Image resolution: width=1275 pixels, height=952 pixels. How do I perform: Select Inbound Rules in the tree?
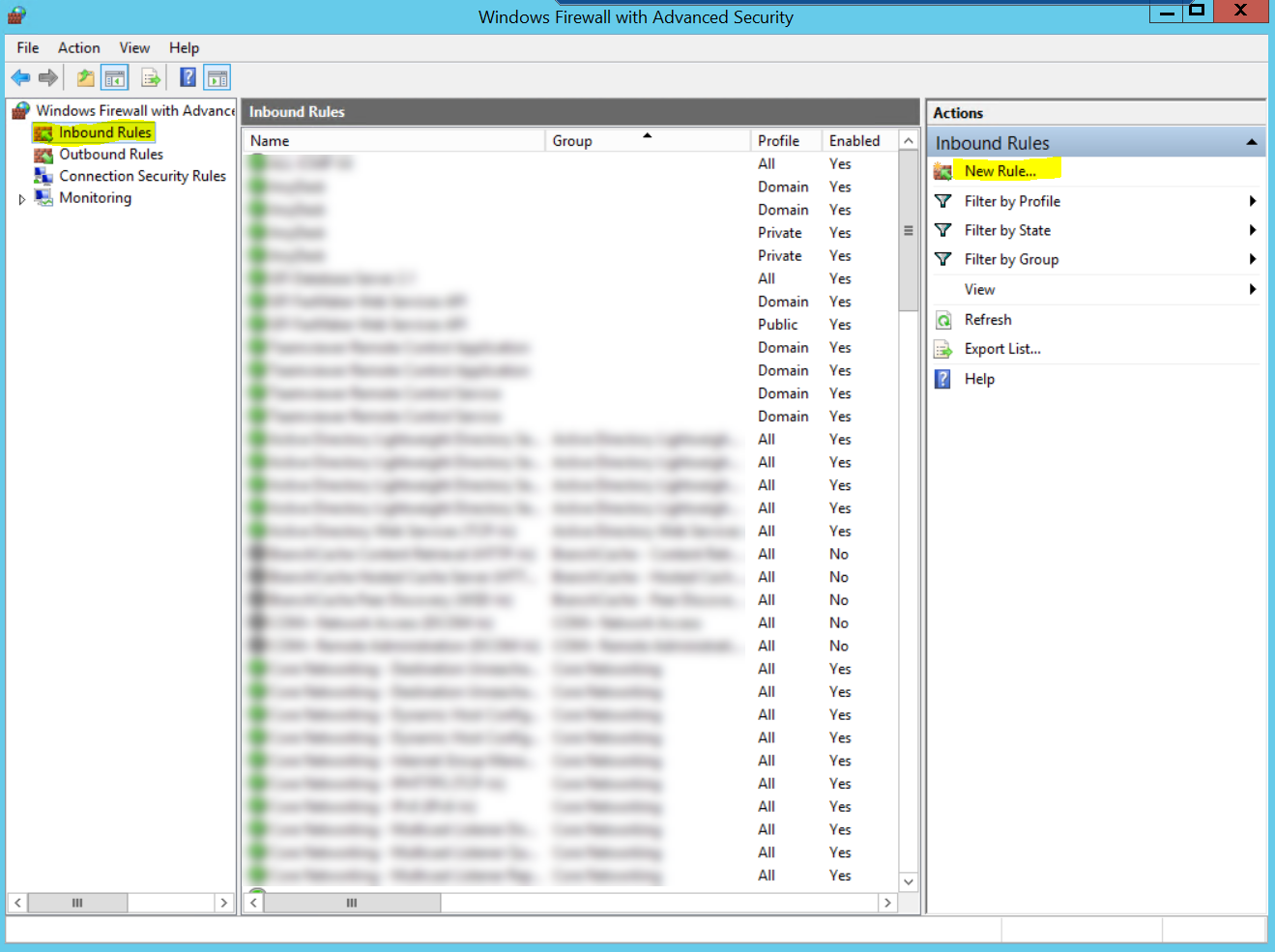click(105, 132)
